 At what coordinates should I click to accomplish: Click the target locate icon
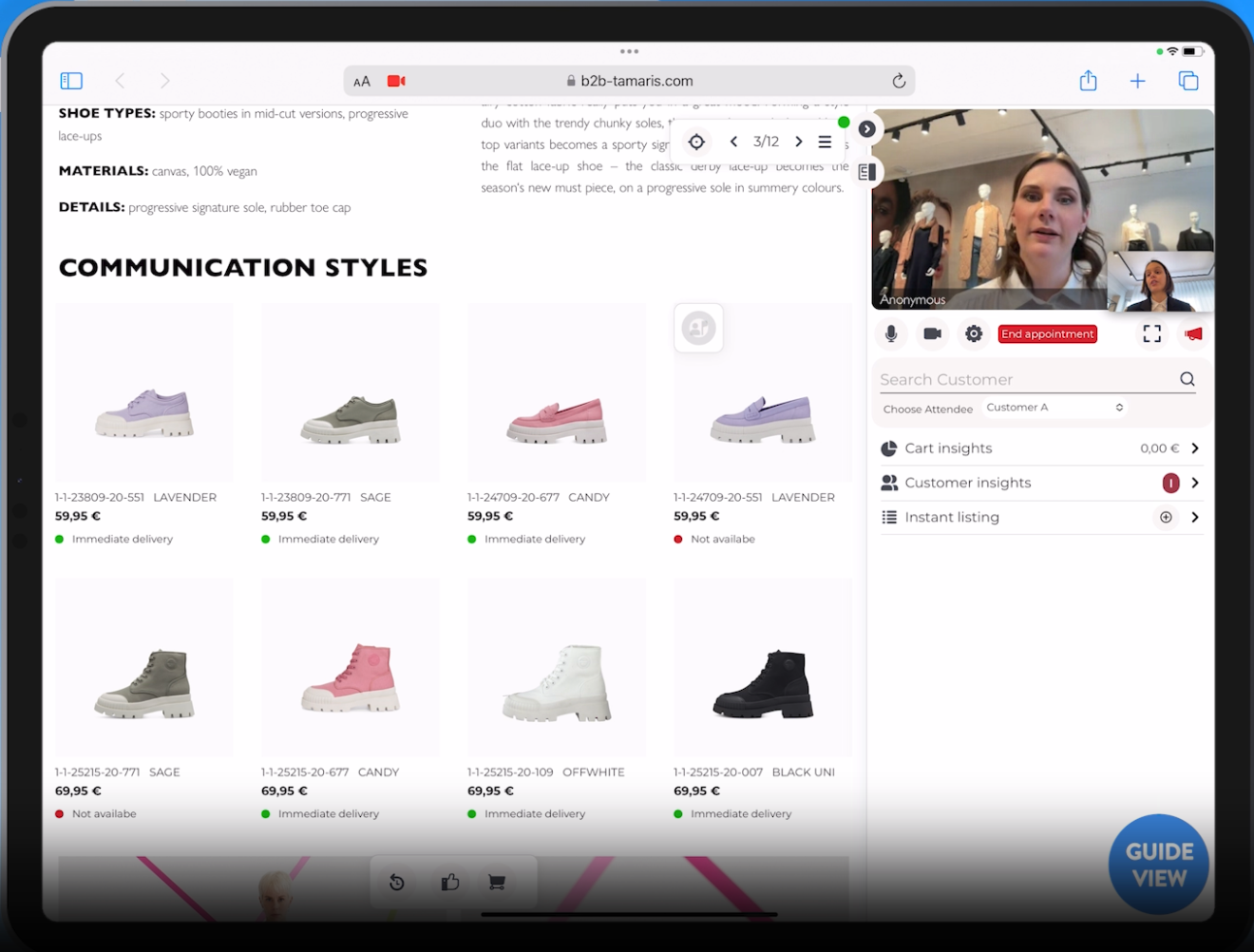[x=696, y=142]
